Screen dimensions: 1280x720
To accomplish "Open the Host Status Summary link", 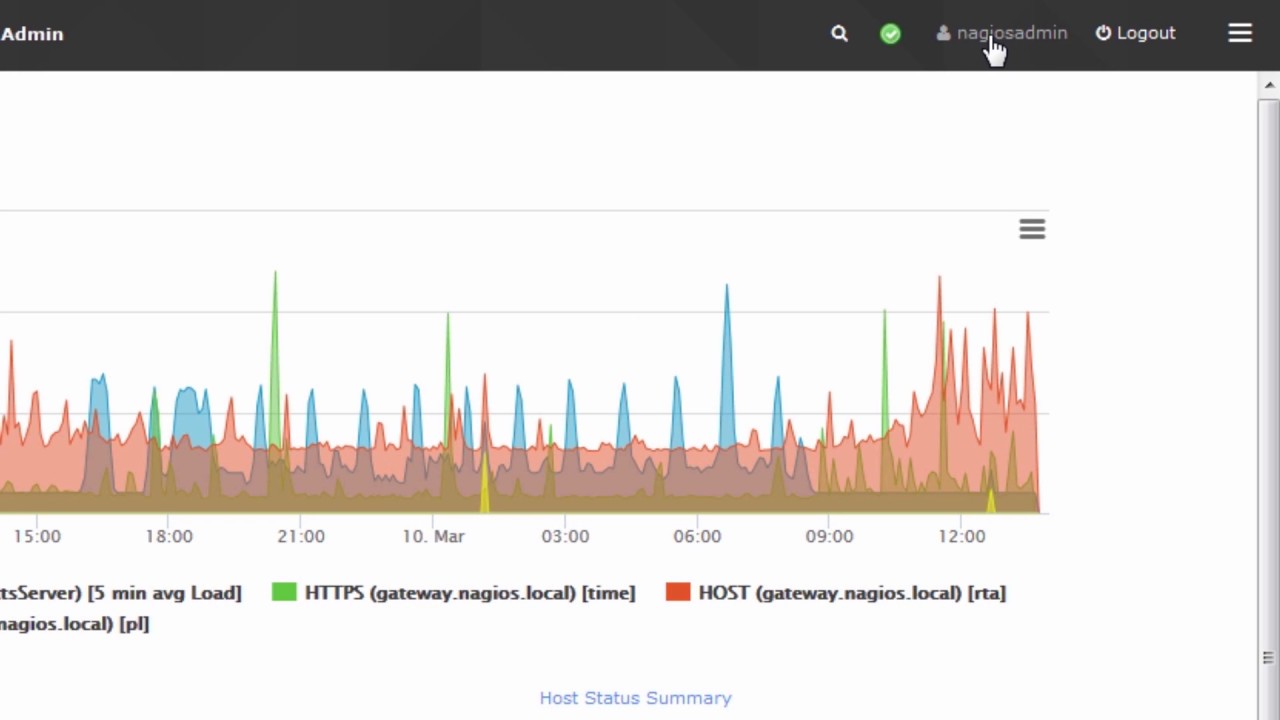I will pyautogui.click(x=635, y=698).
